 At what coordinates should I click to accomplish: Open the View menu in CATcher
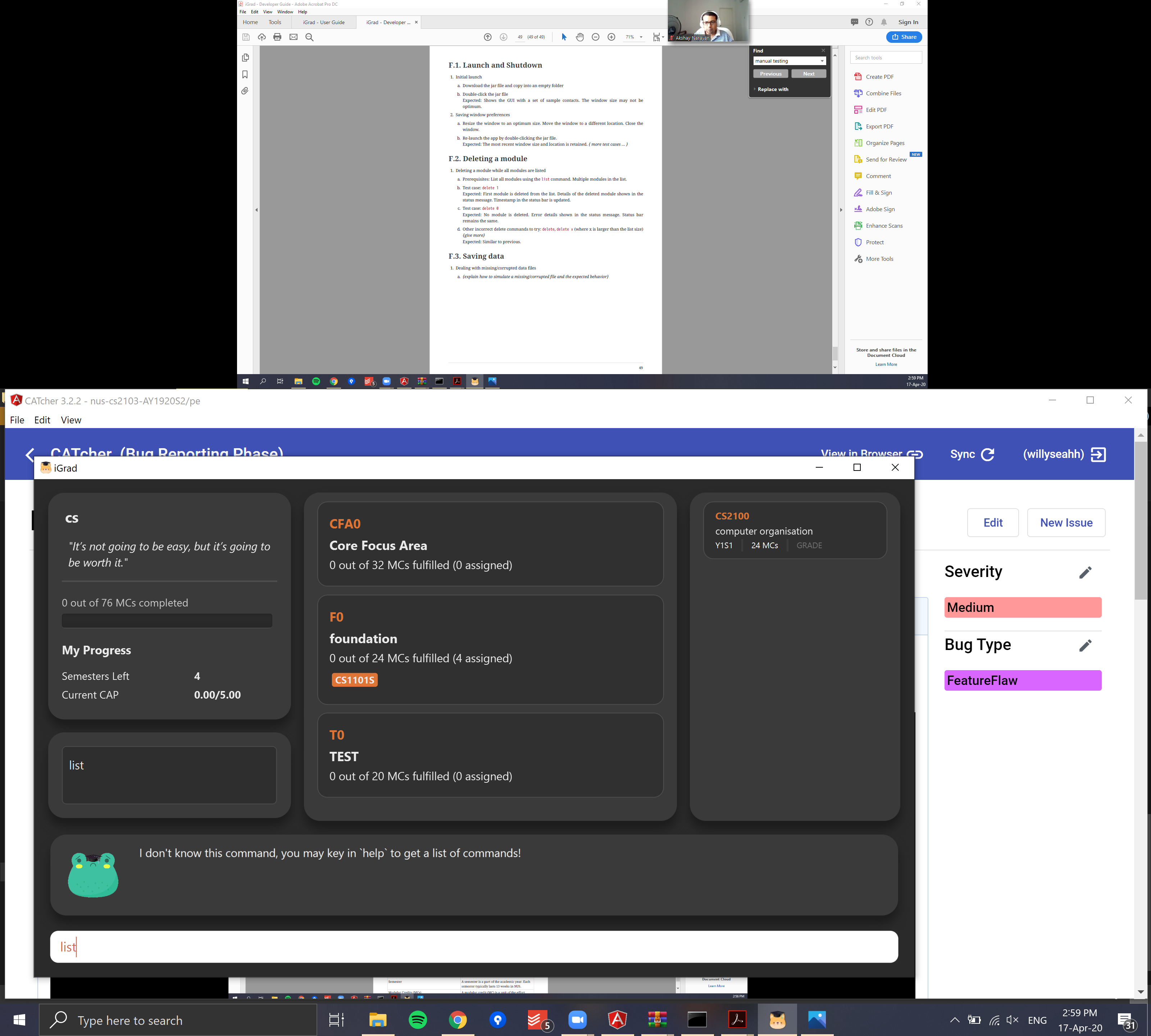tap(70, 420)
